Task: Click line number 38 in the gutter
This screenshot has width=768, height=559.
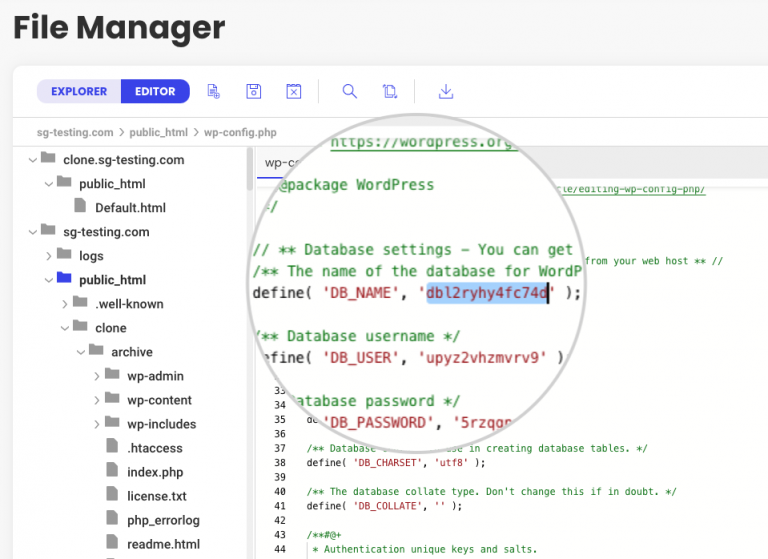Action: 280,462
